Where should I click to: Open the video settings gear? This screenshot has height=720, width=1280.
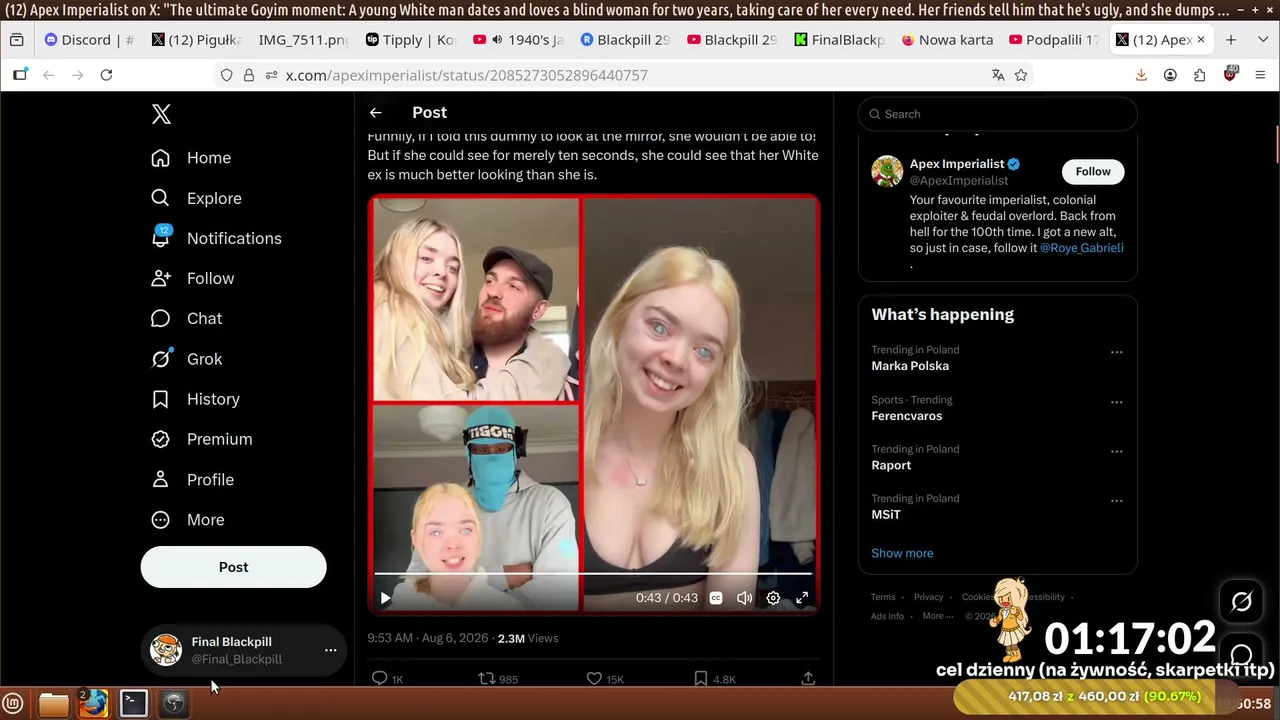pos(773,598)
